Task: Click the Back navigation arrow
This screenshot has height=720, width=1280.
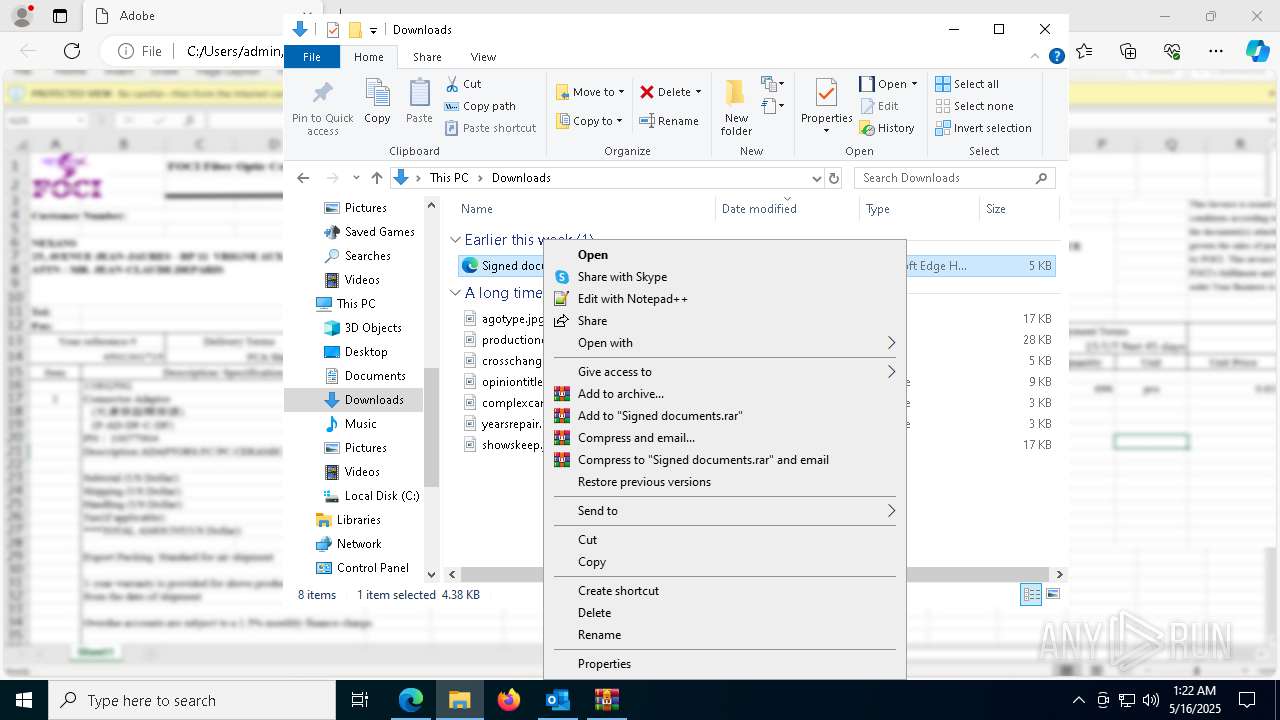Action: (303, 178)
